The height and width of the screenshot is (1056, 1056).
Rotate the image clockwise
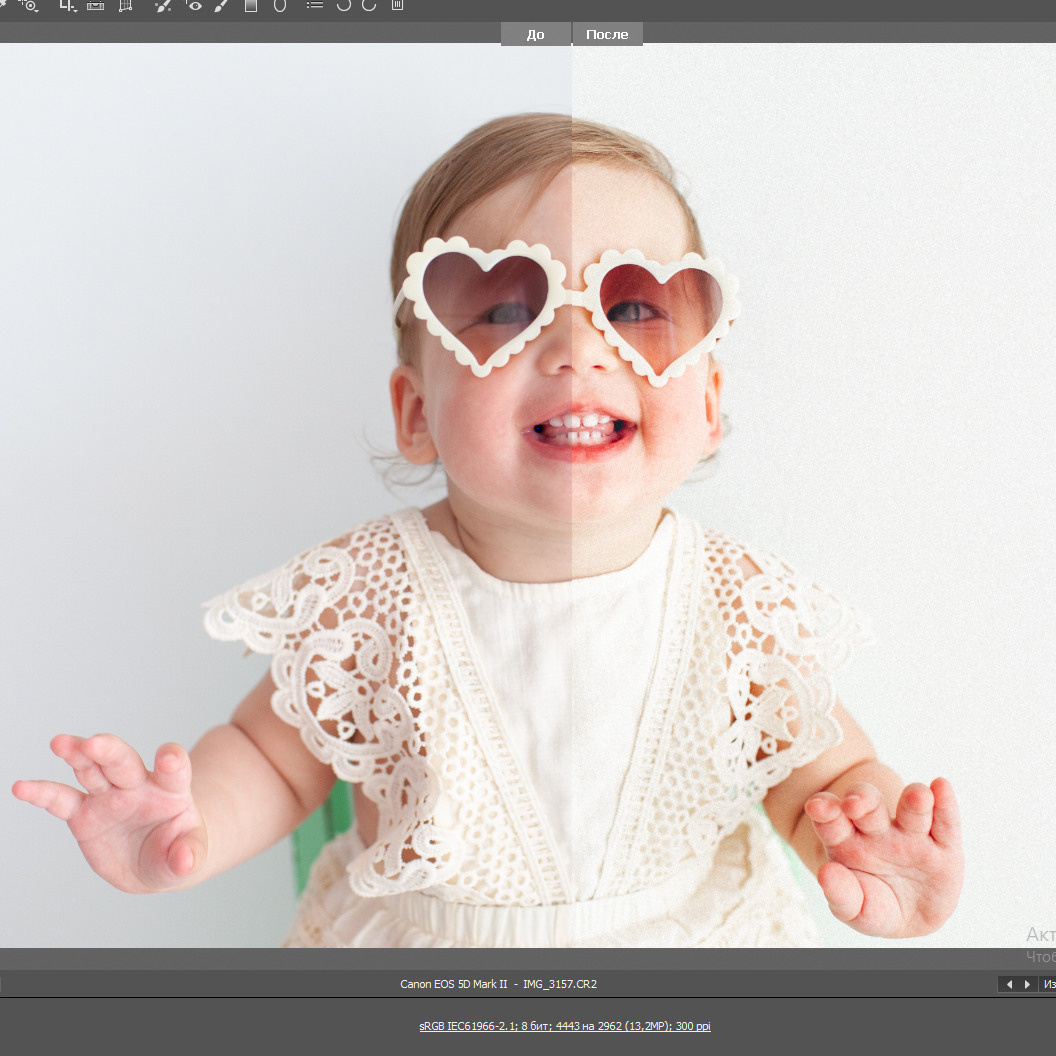point(368,7)
